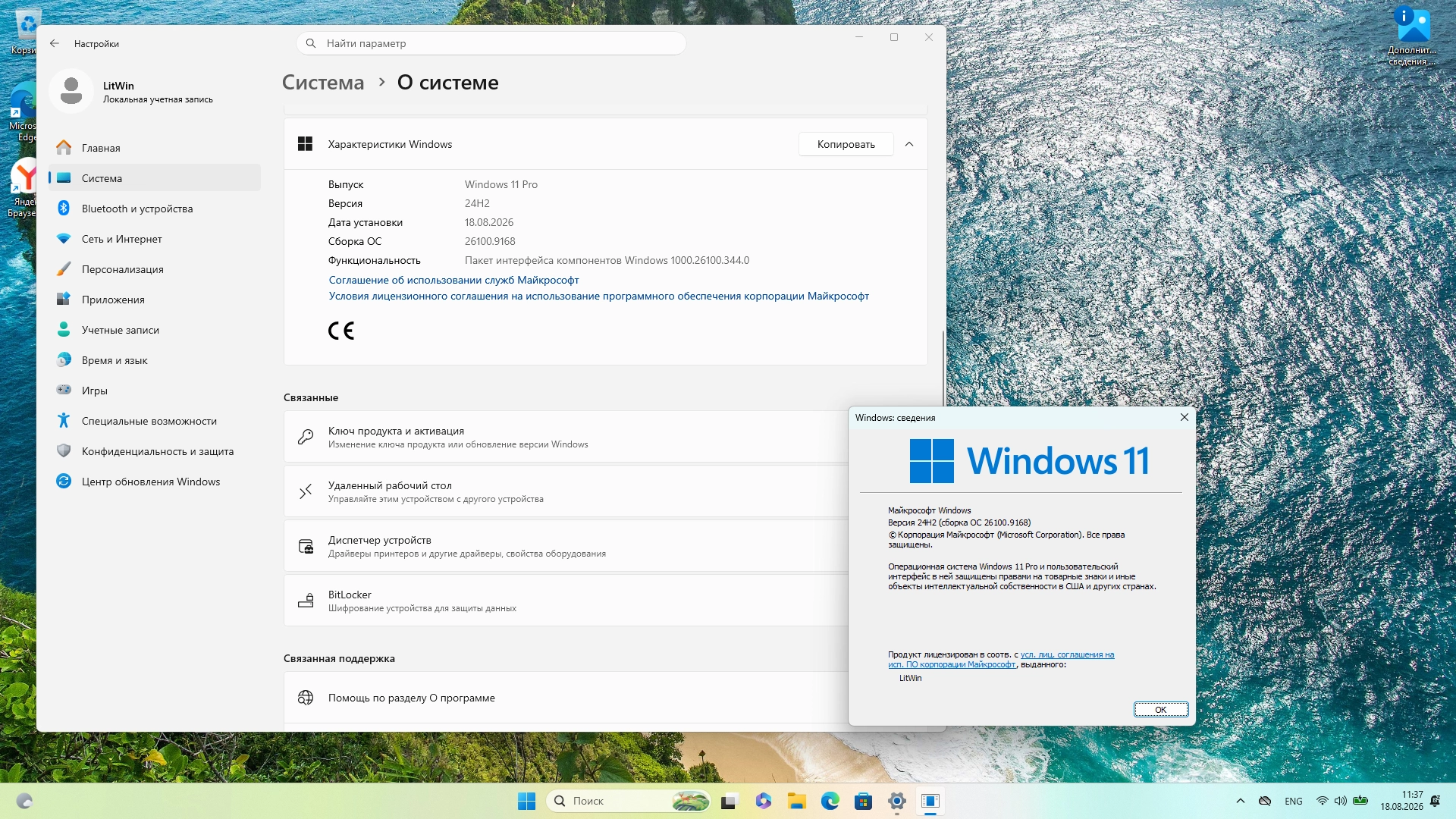Open the Wi-Fi network tray icon
Screen dimensions: 1456x819
1322,801
